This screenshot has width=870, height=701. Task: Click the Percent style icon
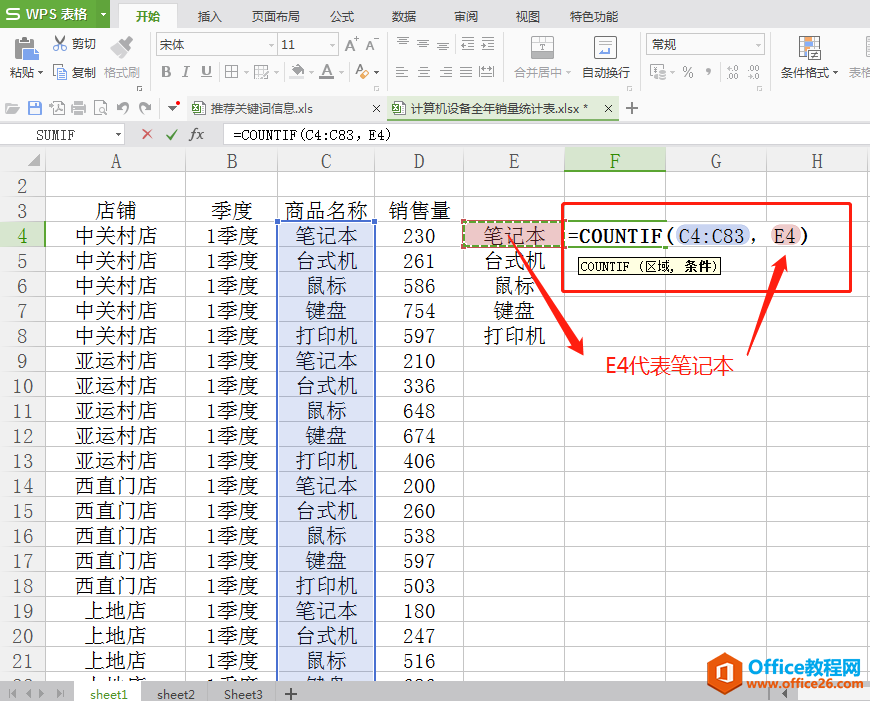pos(687,72)
